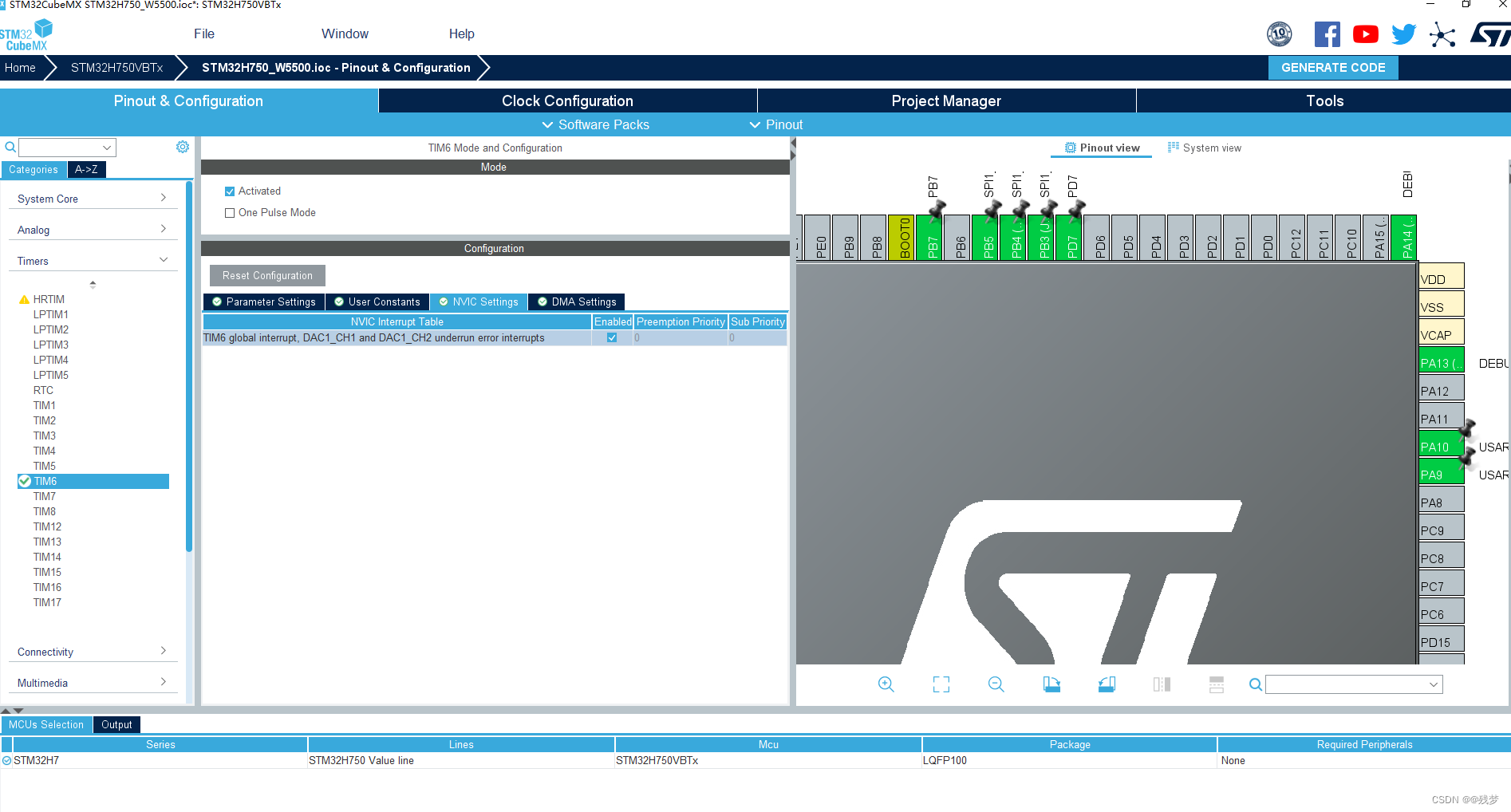1511x812 pixels.
Task: Enable One Pulse Mode checkbox
Action: tap(230, 213)
